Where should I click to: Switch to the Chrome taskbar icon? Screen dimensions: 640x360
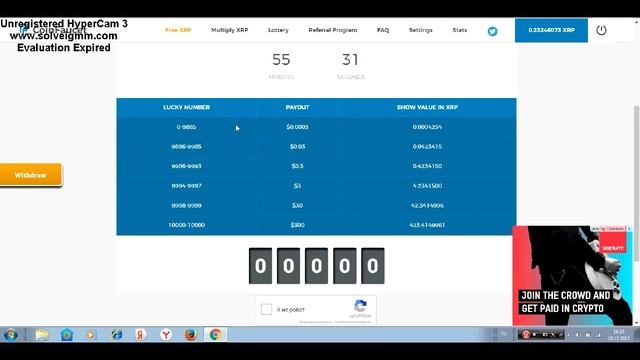[215, 335]
